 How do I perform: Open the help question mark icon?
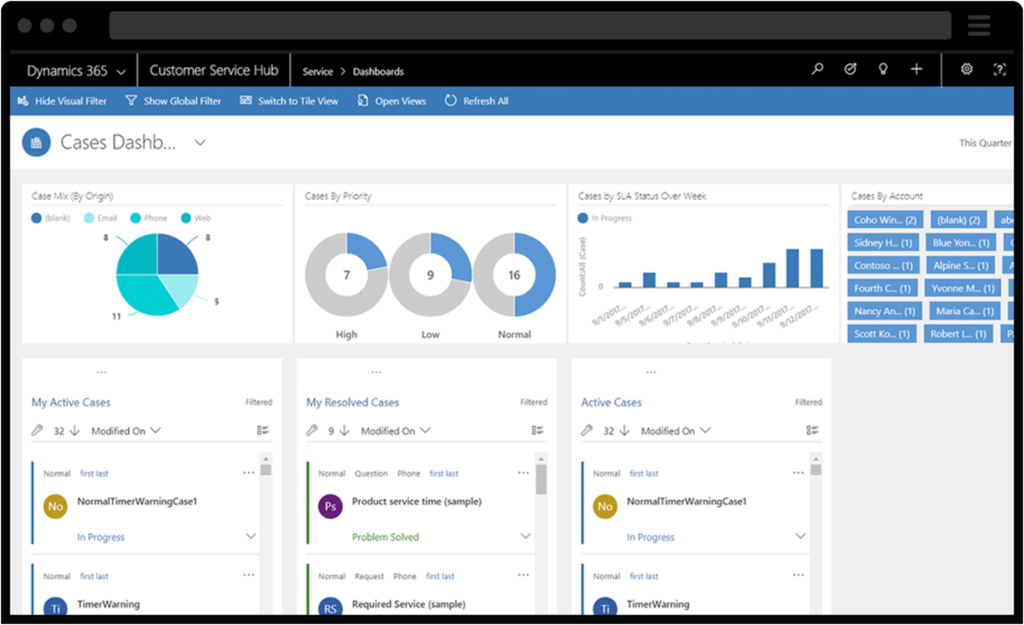click(x=999, y=69)
